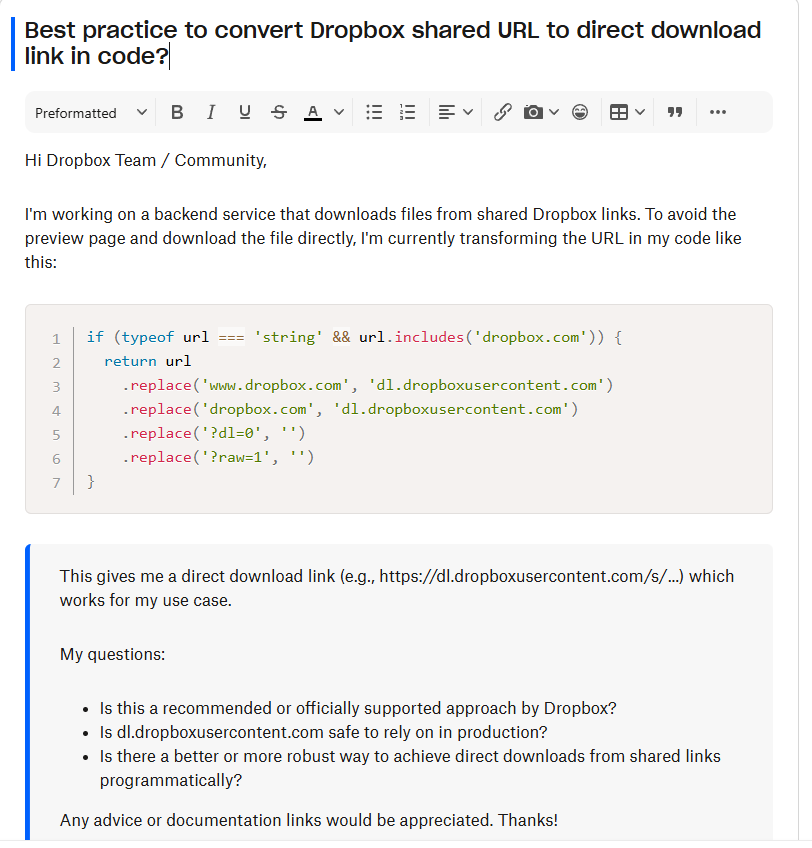The image size is (812, 848).
Task: Toggle bold formatting
Action: (x=177, y=112)
